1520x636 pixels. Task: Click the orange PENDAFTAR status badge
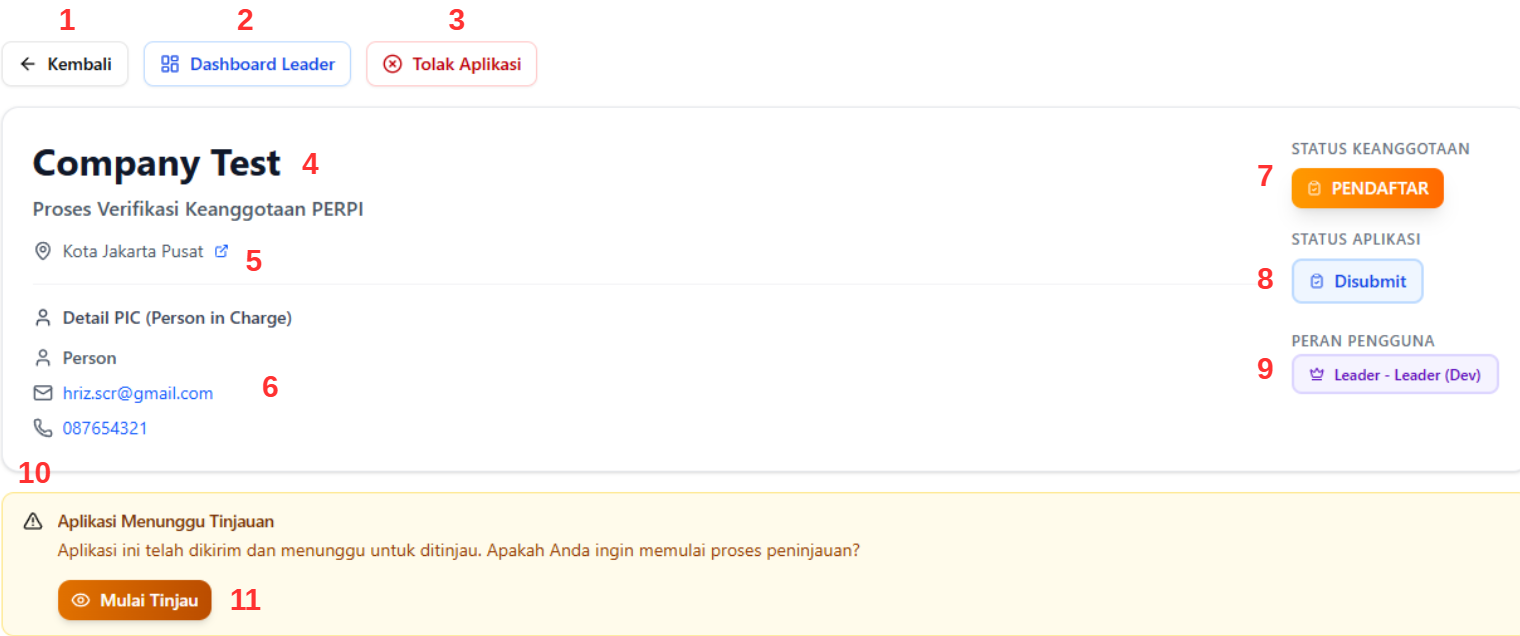tap(1367, 187)
